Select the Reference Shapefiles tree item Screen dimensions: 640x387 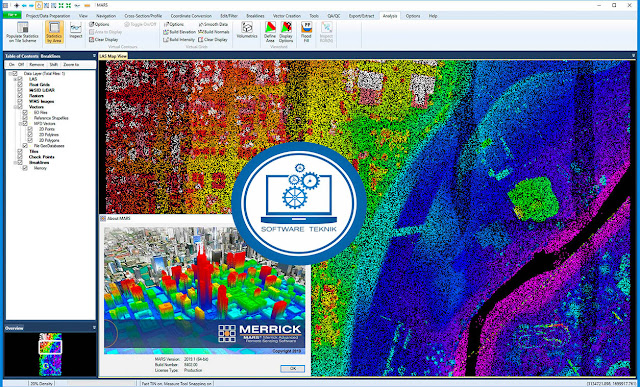pyautogui.click(x=51, y=118)
